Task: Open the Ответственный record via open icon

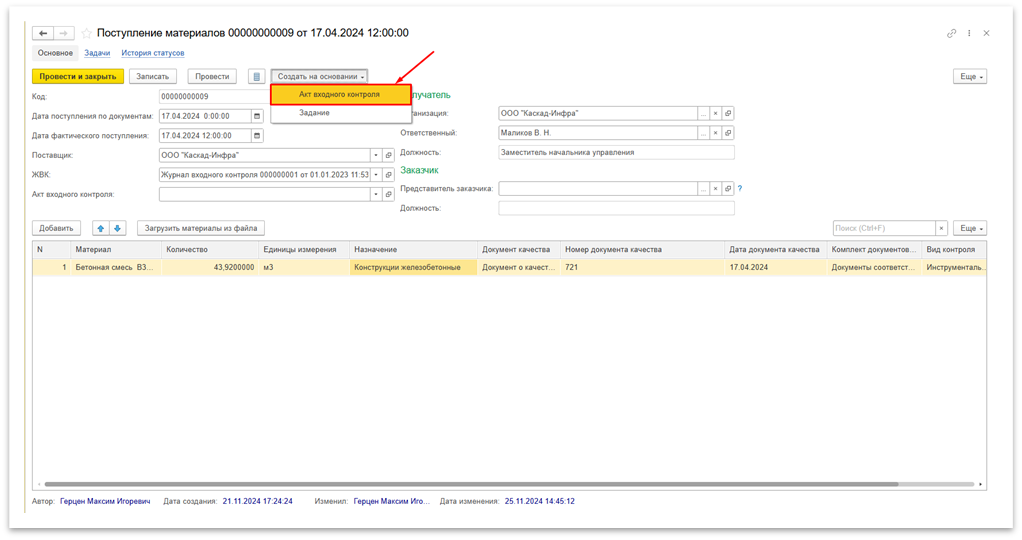Action: click(728, 132)
